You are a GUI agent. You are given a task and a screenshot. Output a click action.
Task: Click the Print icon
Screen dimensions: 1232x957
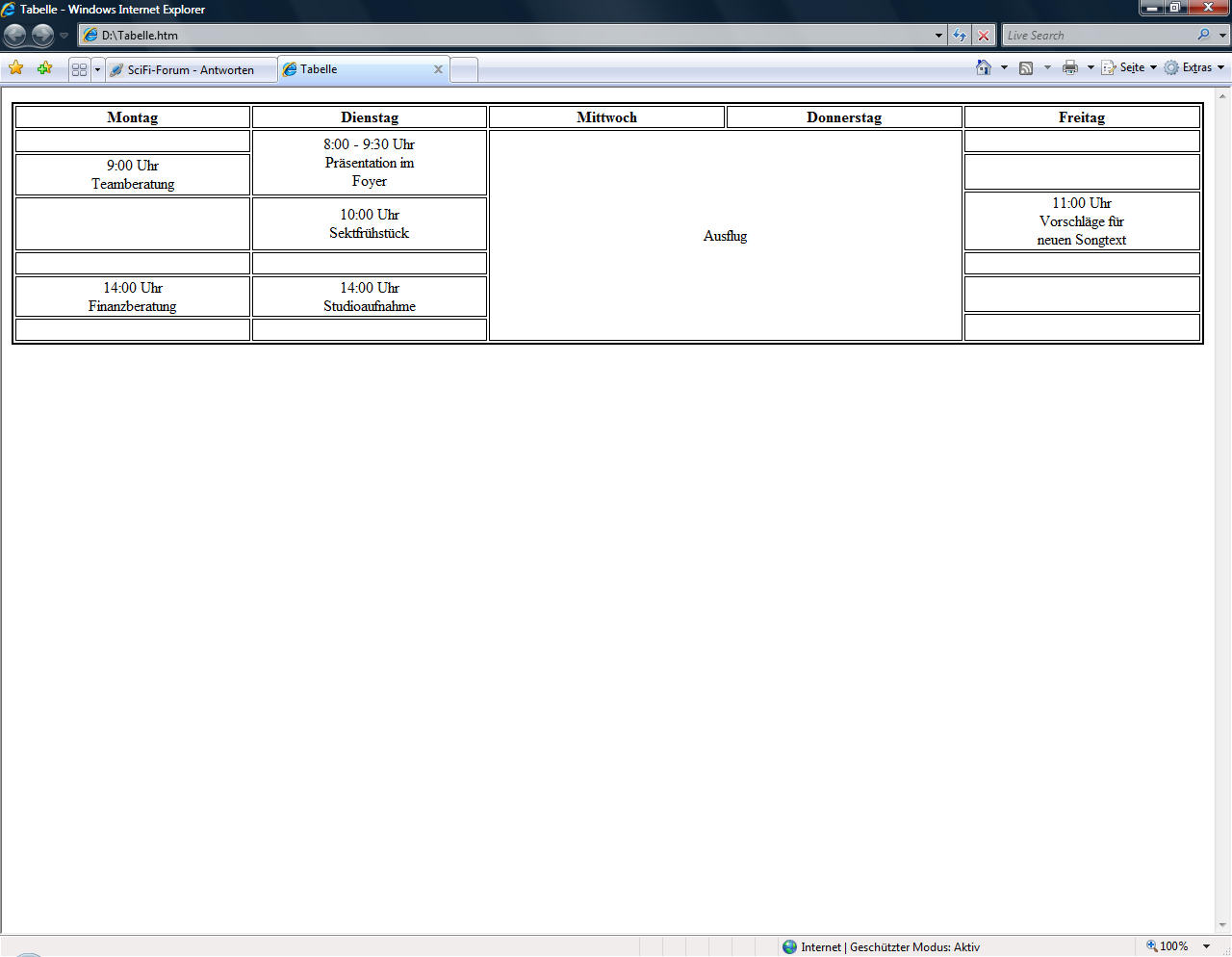pyautogui.click(x=1069, y=67)
